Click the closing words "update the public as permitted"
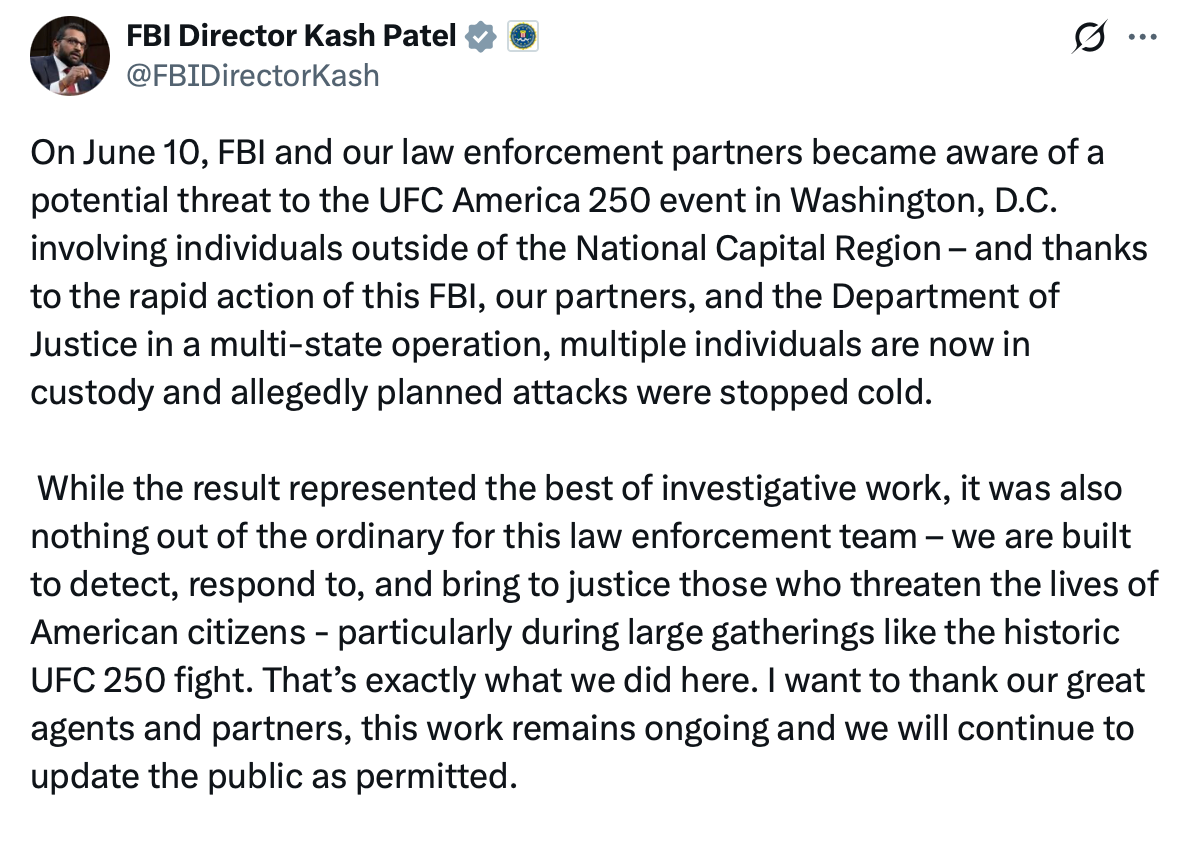 point(273,777)
